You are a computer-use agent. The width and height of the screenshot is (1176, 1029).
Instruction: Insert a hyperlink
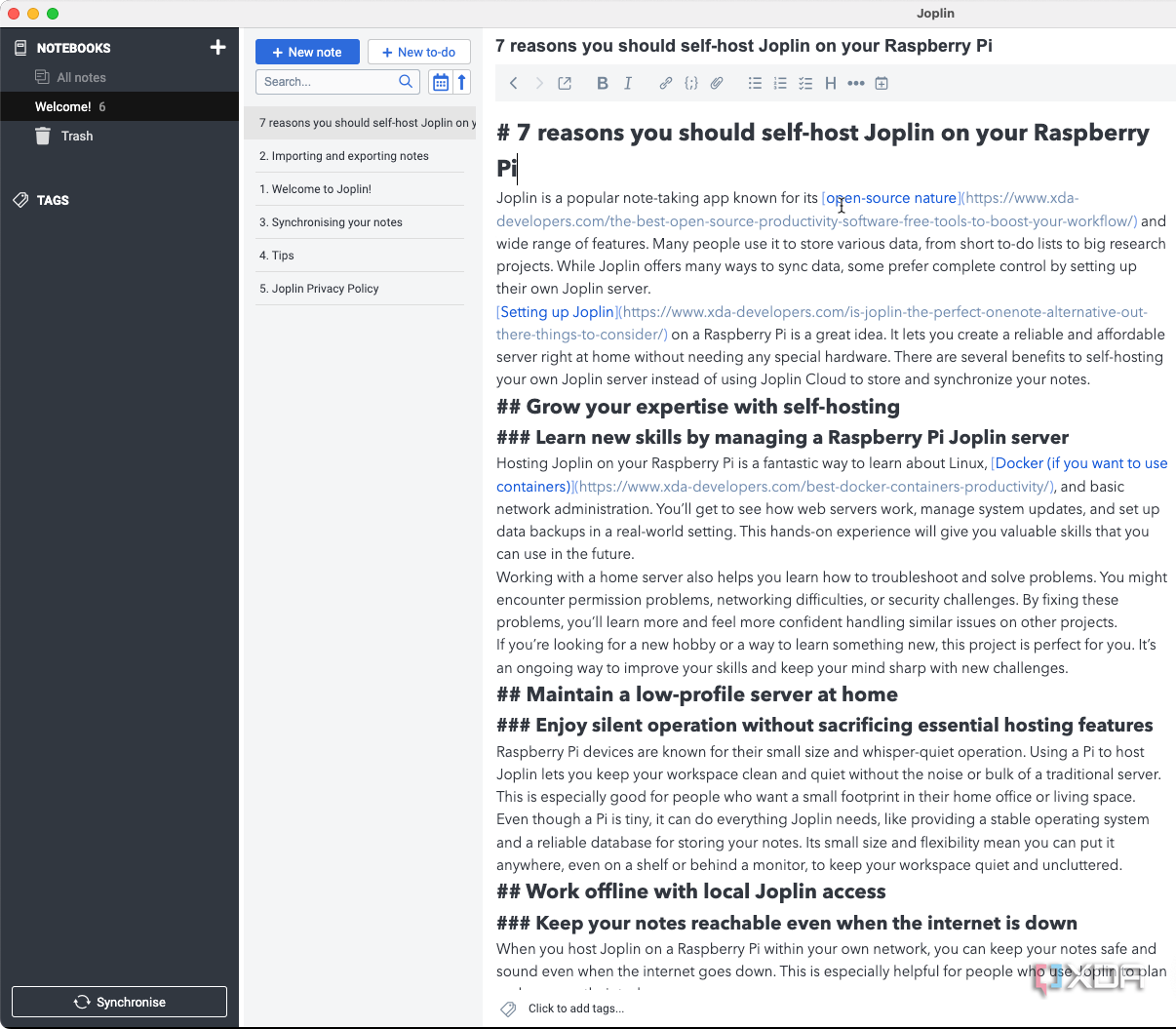665,84
